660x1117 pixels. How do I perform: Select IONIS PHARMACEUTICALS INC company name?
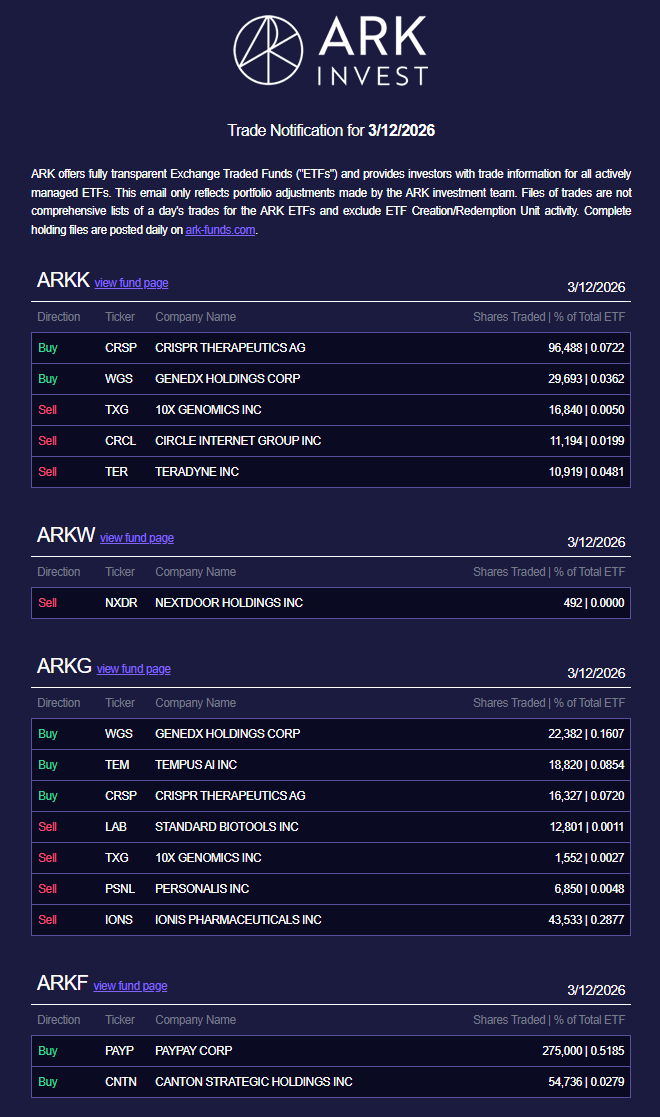coord(238,920)
